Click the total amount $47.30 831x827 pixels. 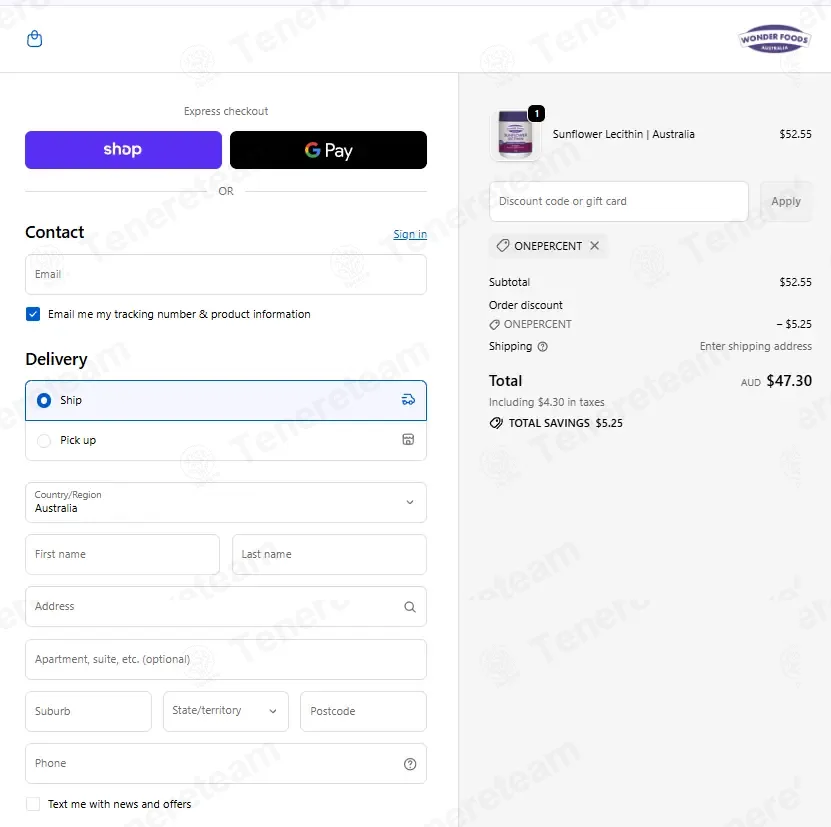tap(789, 381)
